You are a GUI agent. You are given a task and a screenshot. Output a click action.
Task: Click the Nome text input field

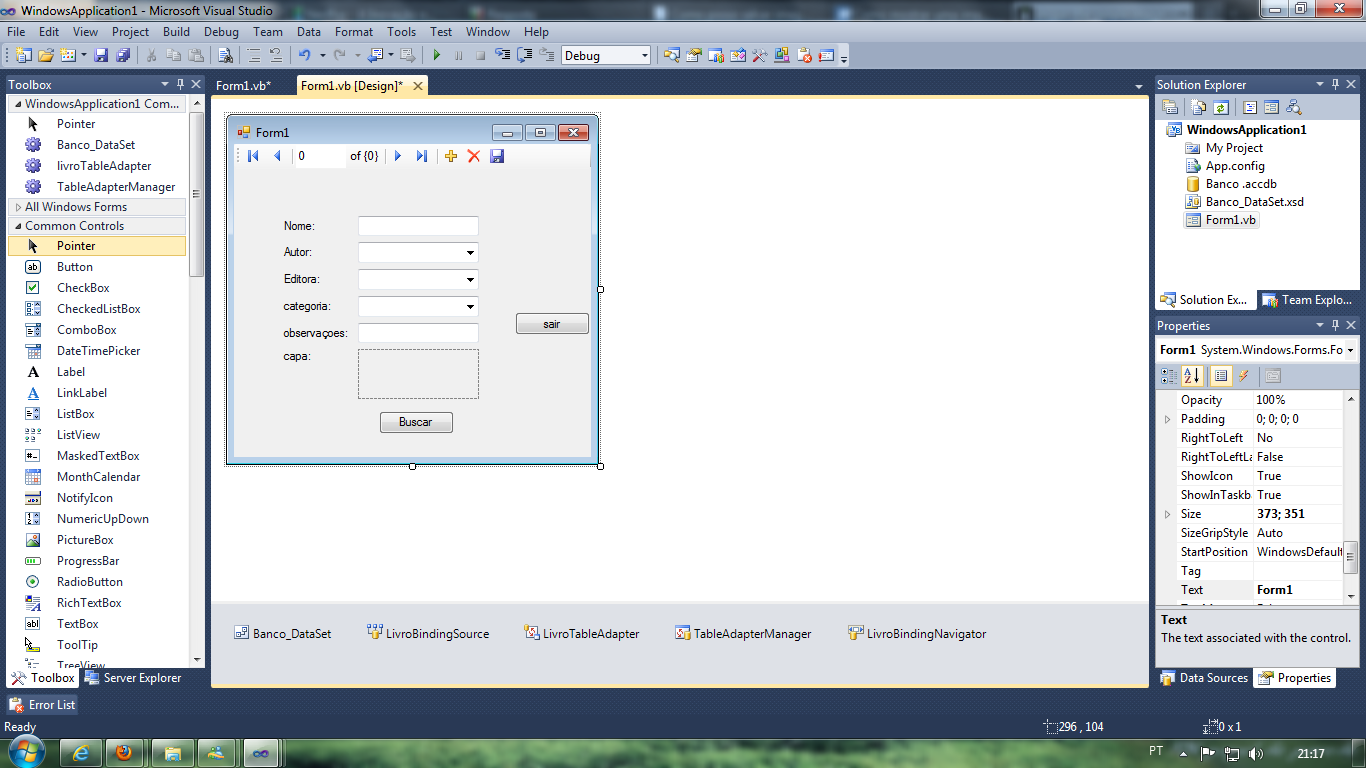point(418,226)
